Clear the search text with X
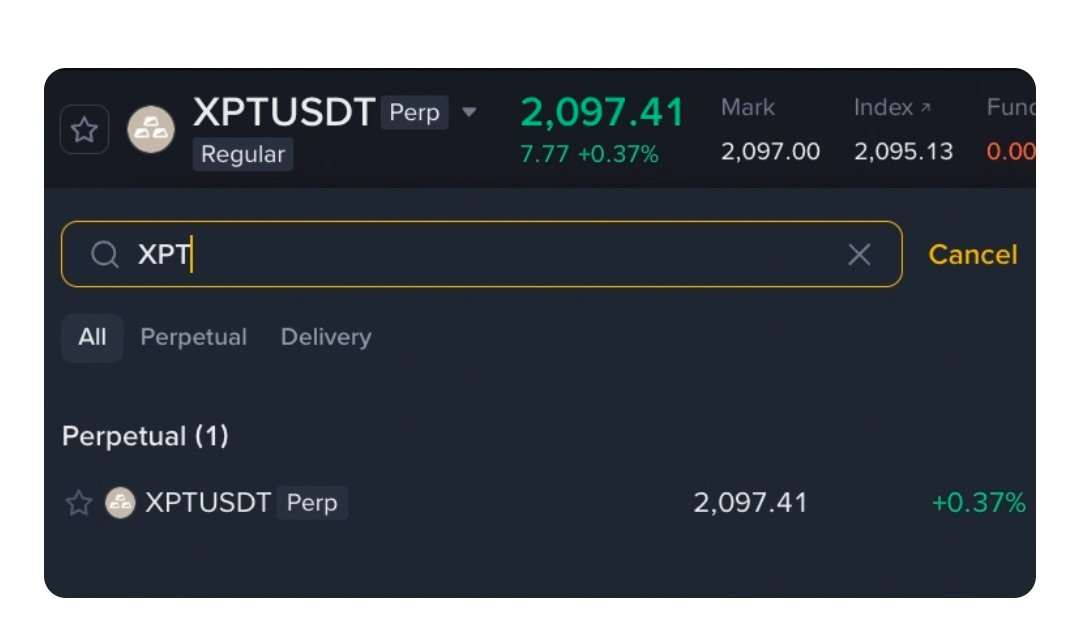 coord(859,255)
